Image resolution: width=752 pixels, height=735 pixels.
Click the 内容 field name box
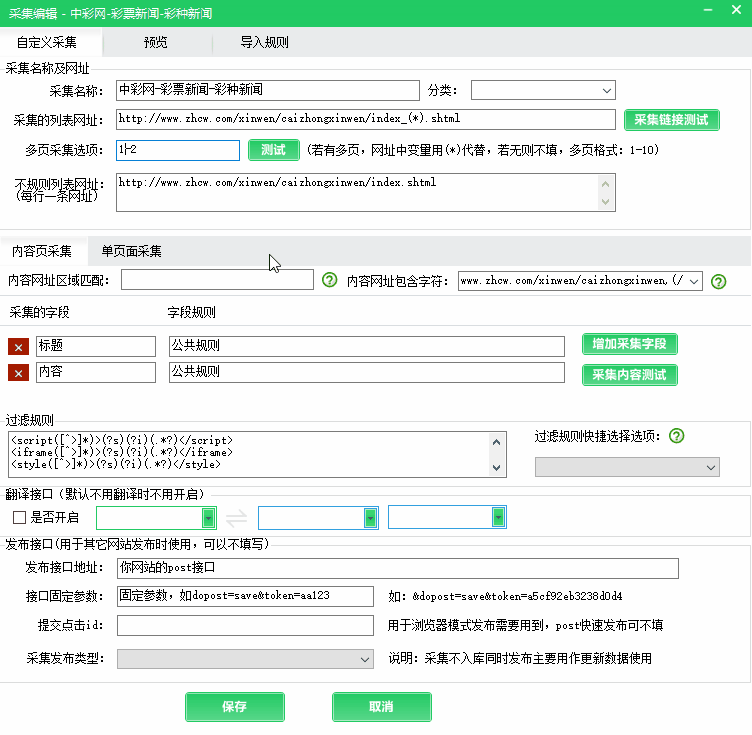pos(96,372)
